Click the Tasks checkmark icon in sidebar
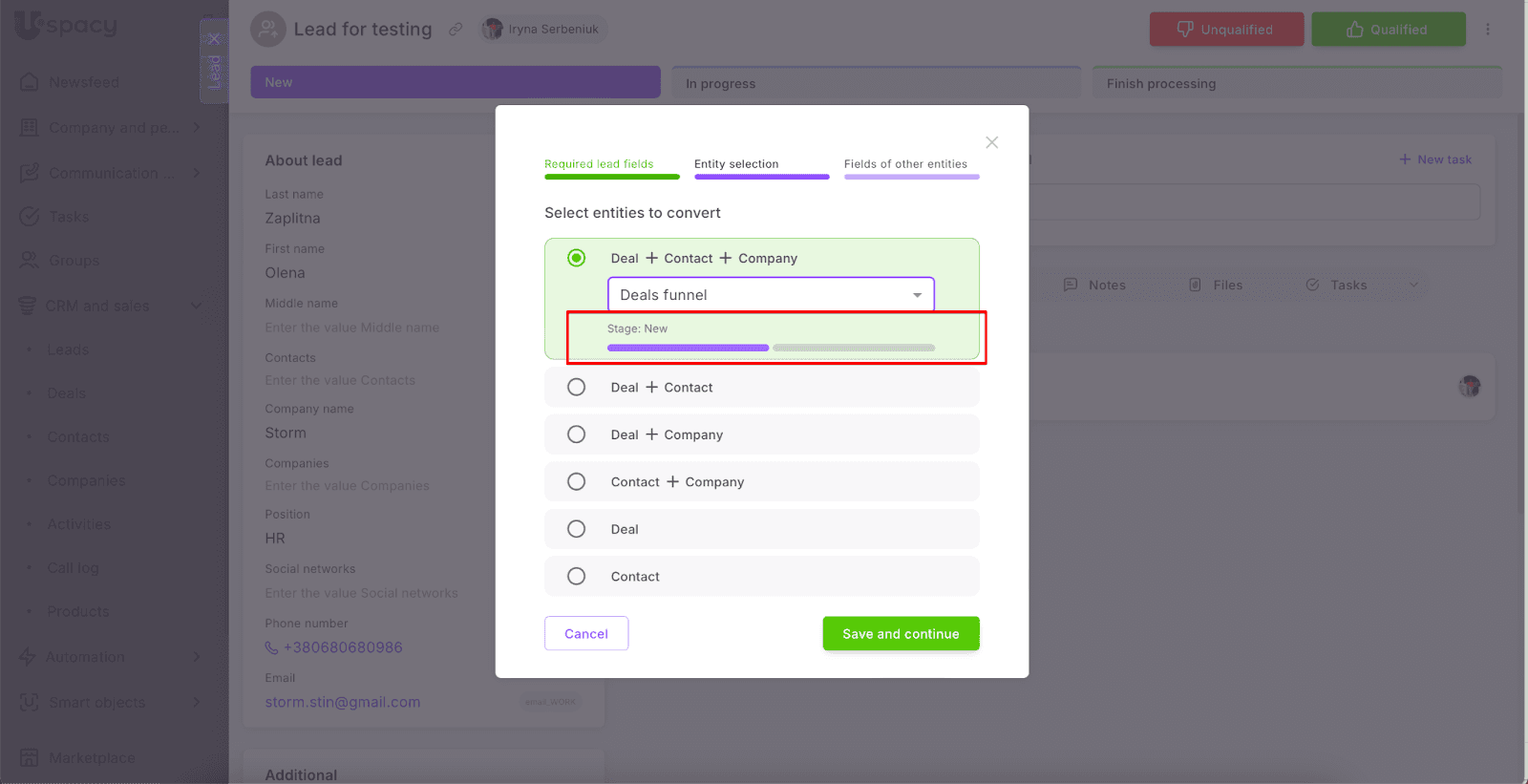The image size is (1528, 784). point(30,217)
